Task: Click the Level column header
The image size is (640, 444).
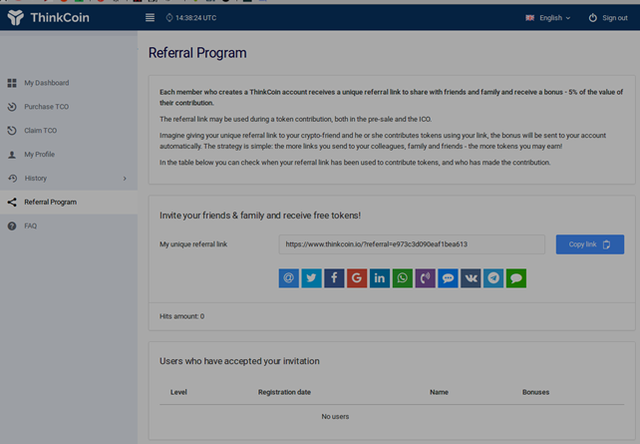Action: pyautogui.click(x=179, y=392)
